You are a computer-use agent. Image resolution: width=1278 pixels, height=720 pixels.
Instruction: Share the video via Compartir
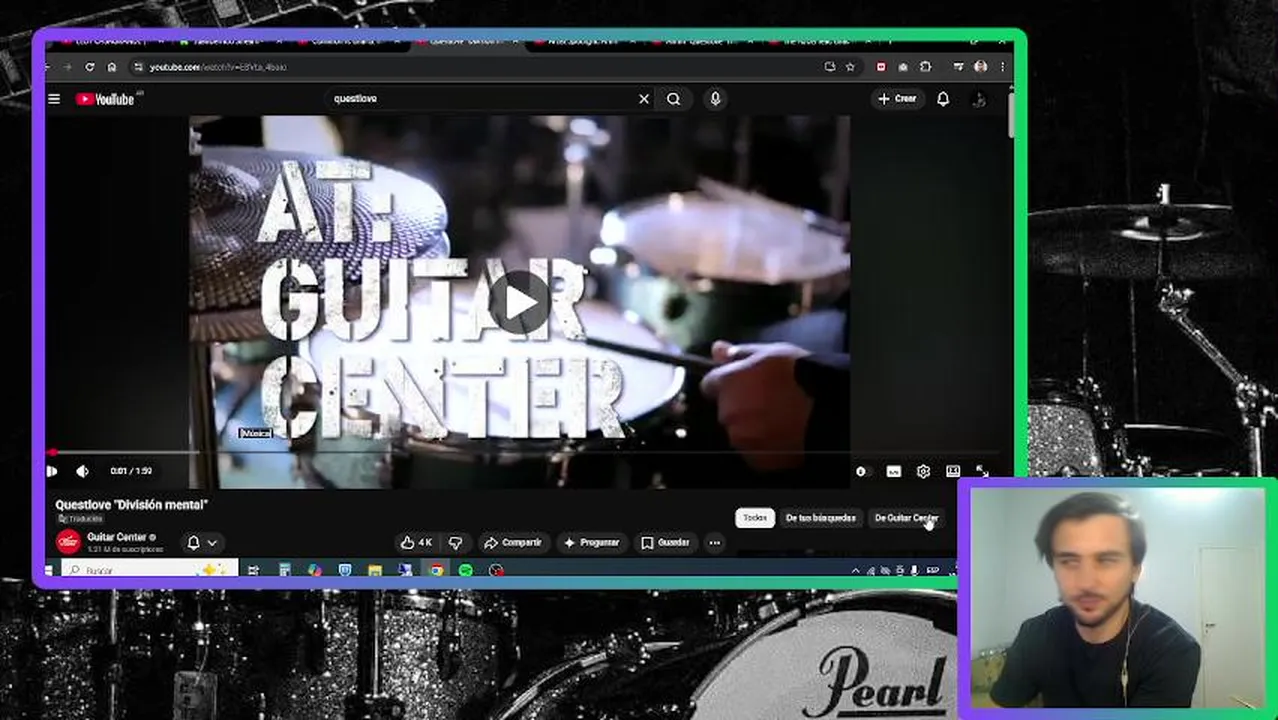pyautogui.click(x=512, y=543)
